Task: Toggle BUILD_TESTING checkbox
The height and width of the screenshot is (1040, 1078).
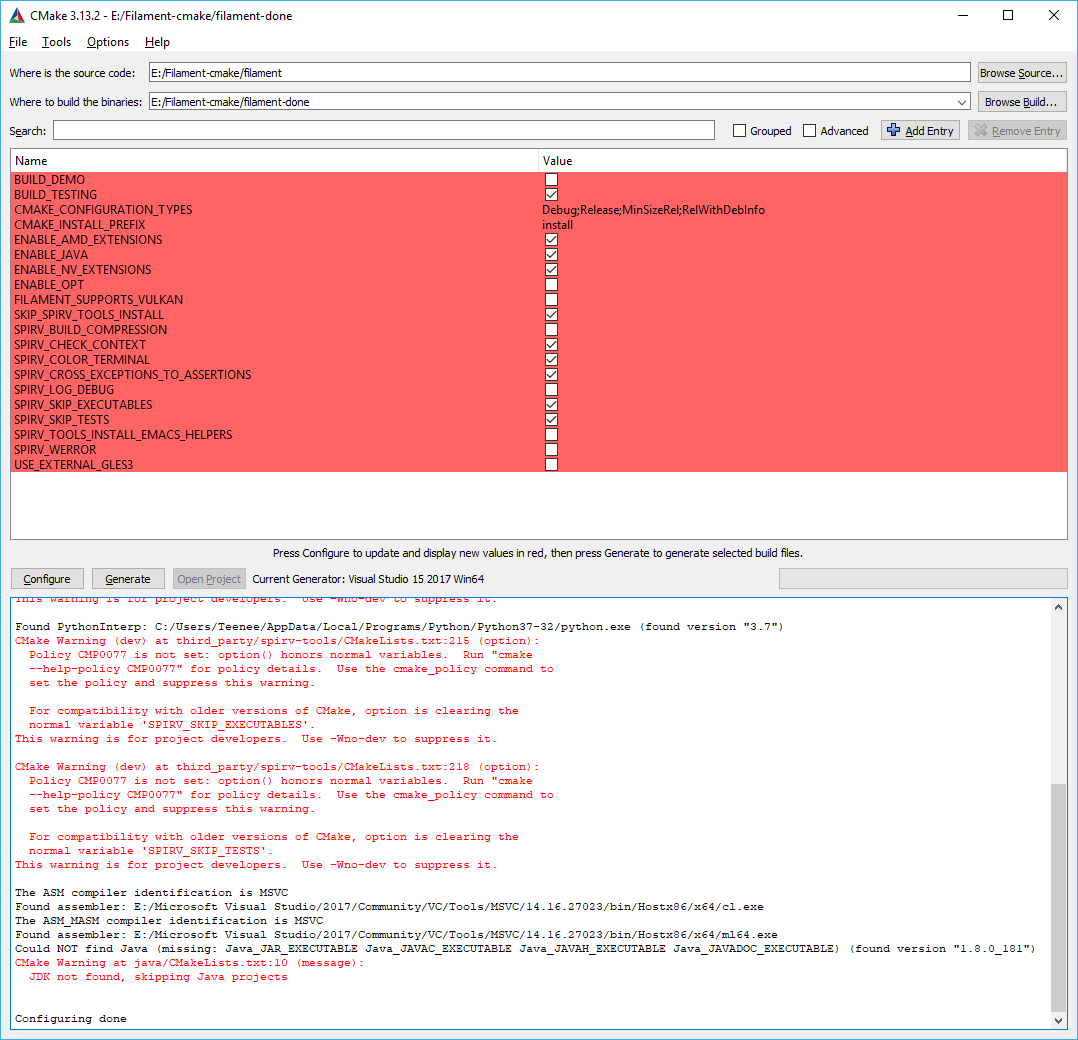Action: point(551,195)
